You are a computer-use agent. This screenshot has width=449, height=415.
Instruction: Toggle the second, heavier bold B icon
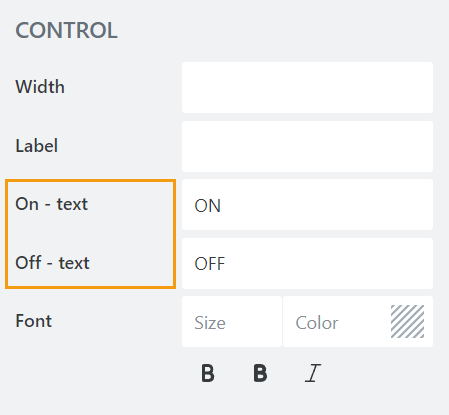[260, 373]
